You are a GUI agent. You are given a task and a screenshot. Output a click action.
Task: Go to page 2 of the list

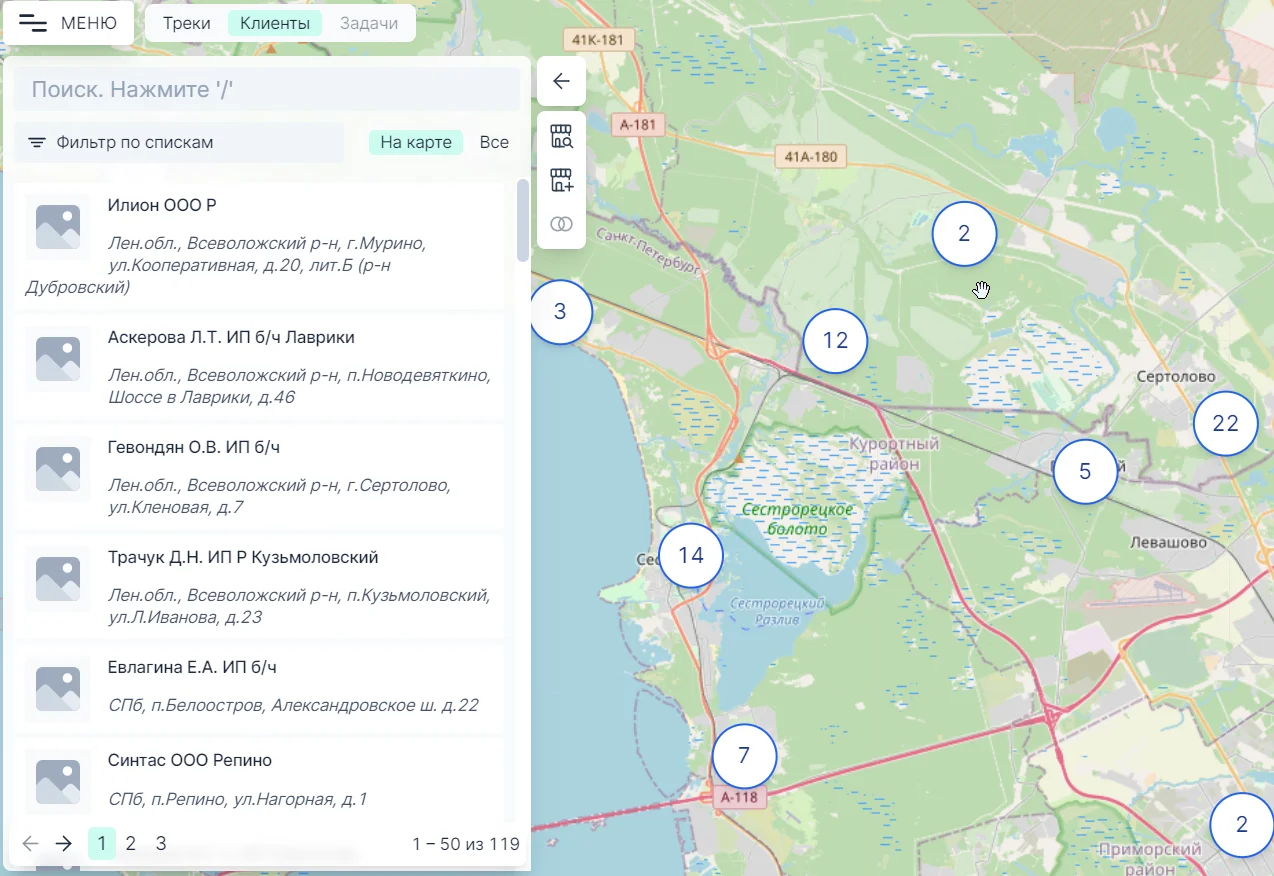(x=131, y=844)
